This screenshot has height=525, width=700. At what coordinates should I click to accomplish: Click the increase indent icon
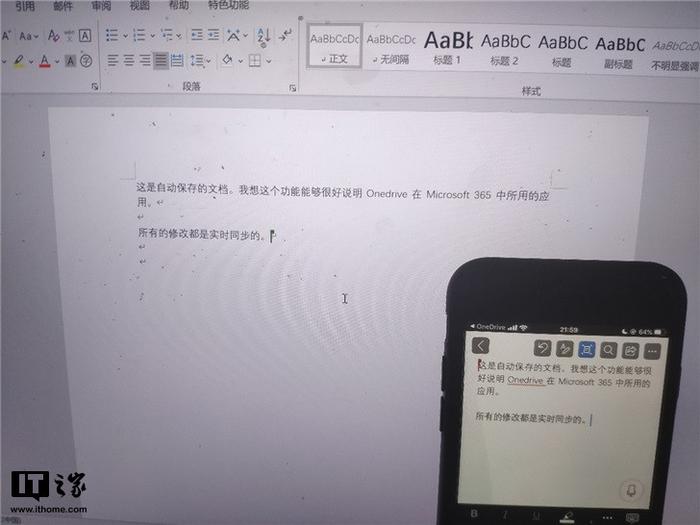click(x=213, y=35)
